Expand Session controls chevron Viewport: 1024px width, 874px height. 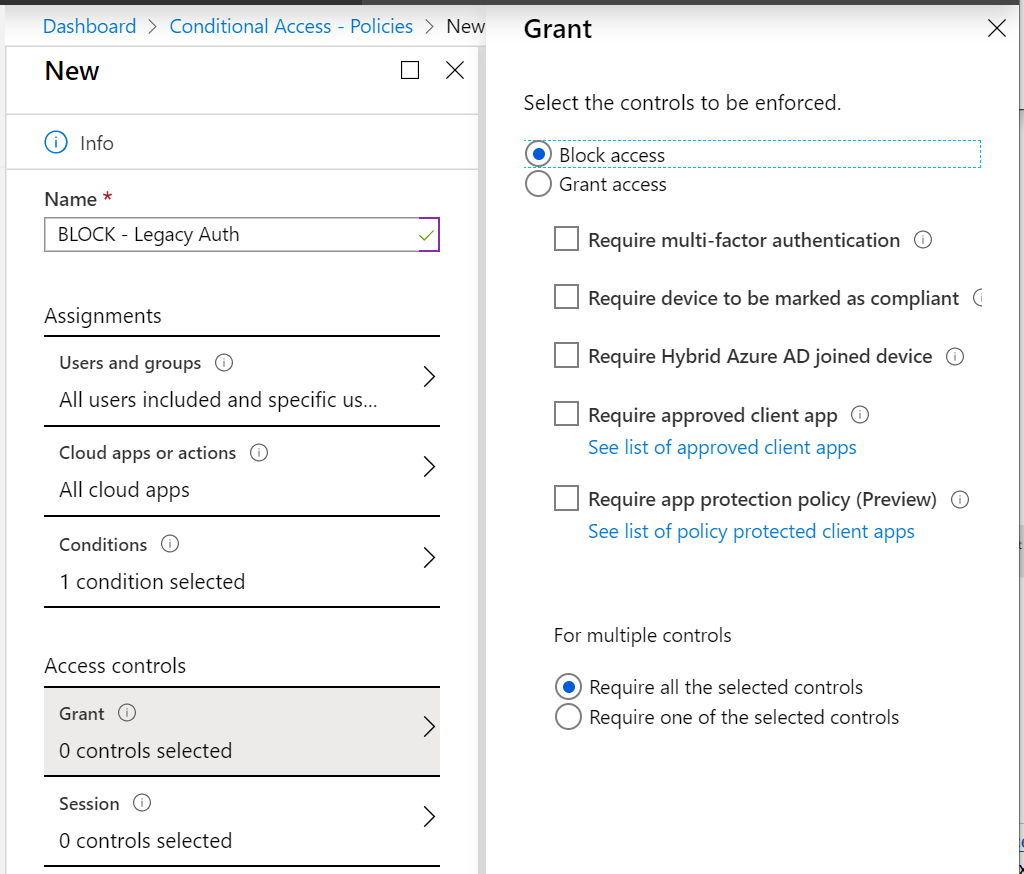(429, 817)
